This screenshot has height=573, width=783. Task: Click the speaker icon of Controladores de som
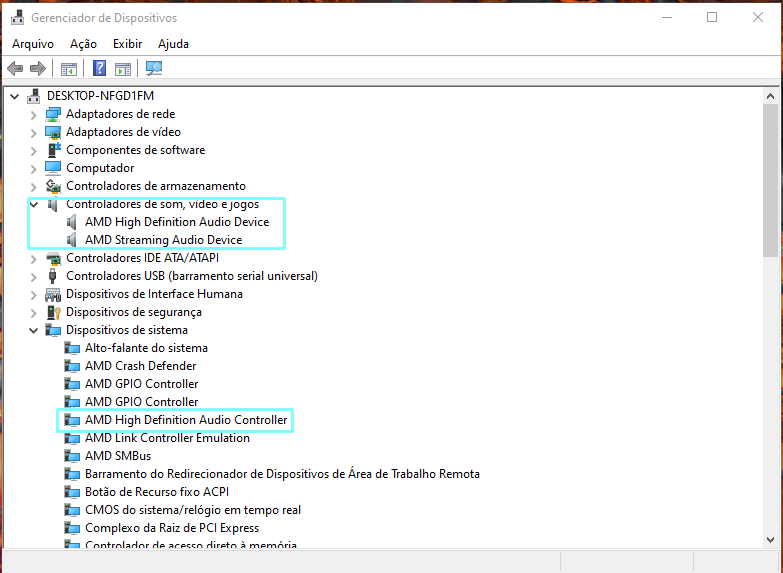(53, 205)
